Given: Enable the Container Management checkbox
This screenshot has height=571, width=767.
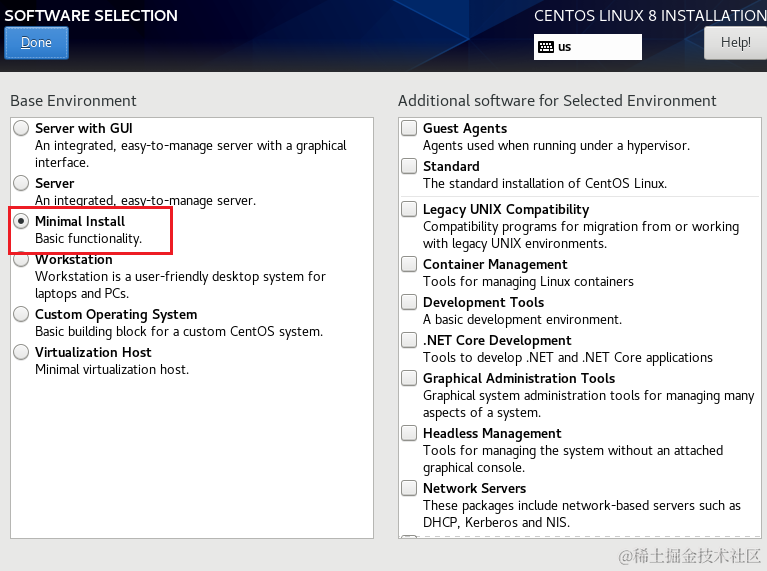Looking at the screenshot, I should [409, 265].
